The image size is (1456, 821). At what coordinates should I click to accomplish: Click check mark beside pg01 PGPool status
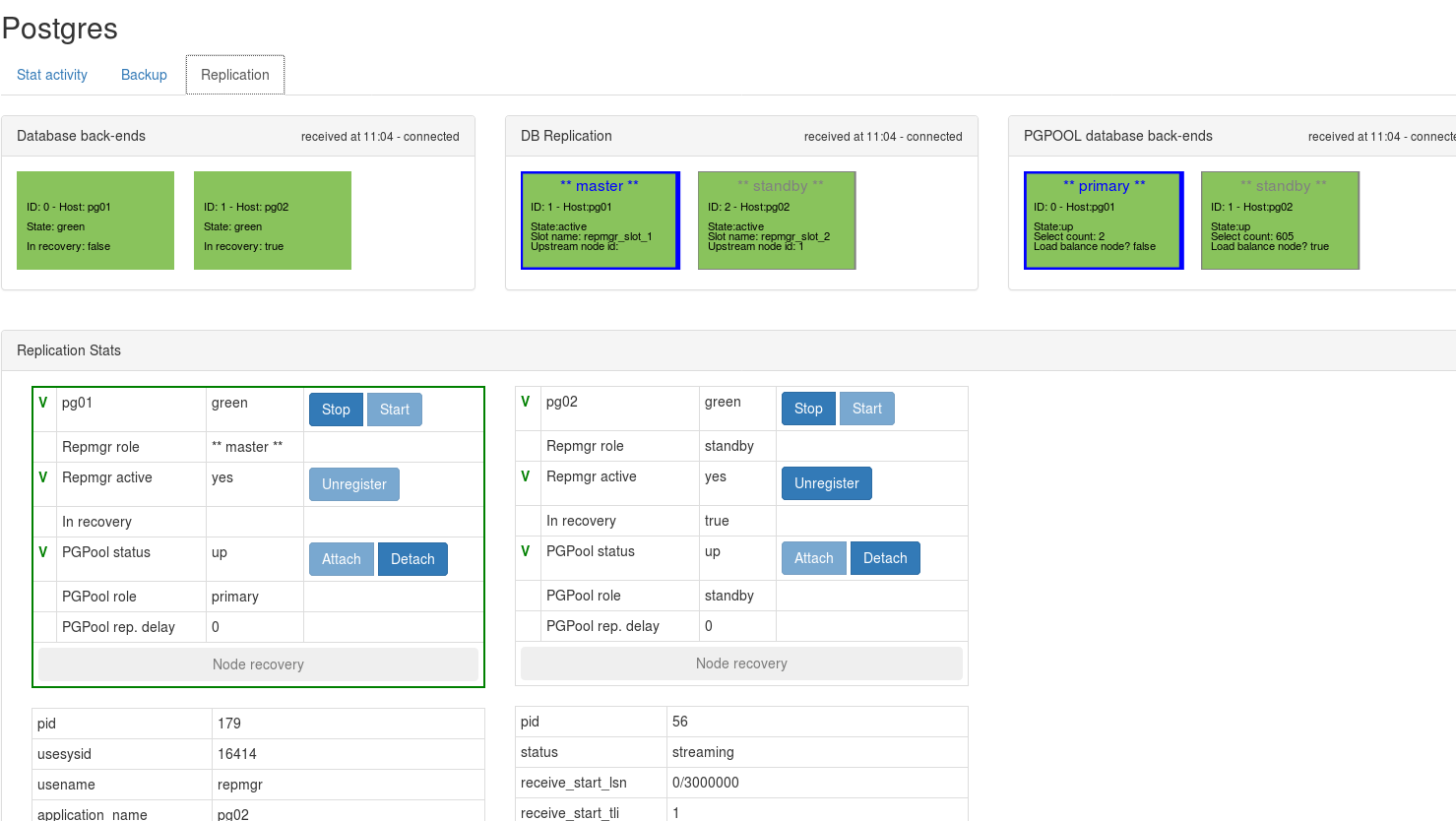(43, 552)
